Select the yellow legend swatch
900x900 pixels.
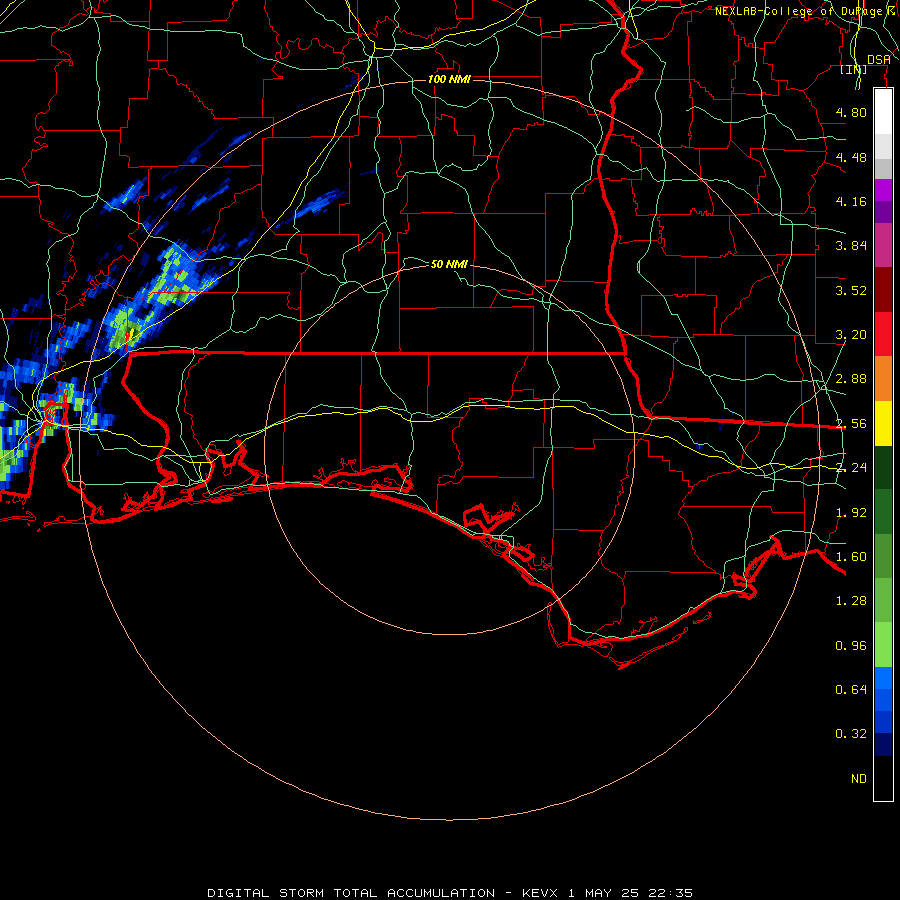pyautogui.click(x=883, y=423)
